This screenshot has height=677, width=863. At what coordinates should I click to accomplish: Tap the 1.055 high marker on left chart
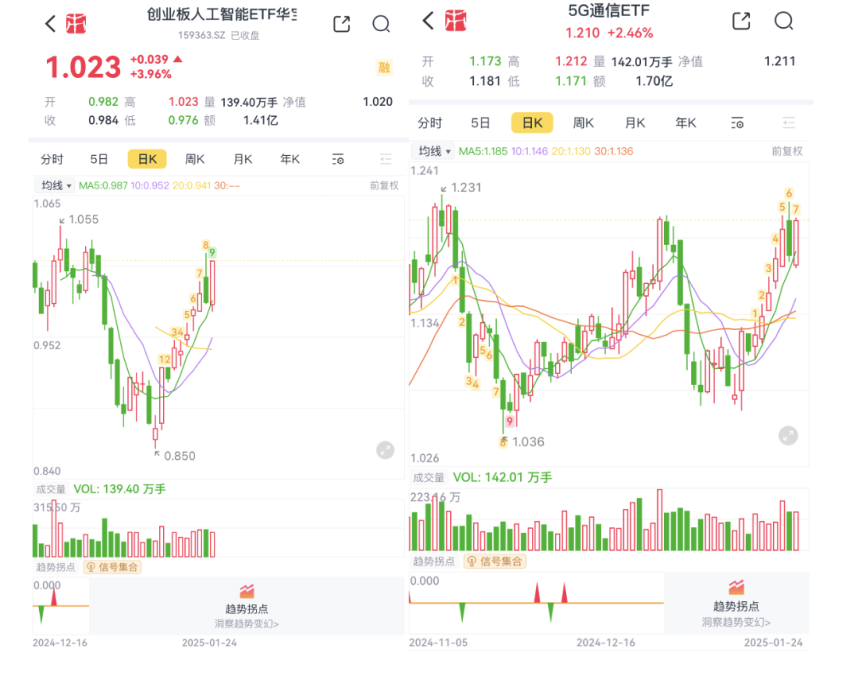[x=84, y=220]
